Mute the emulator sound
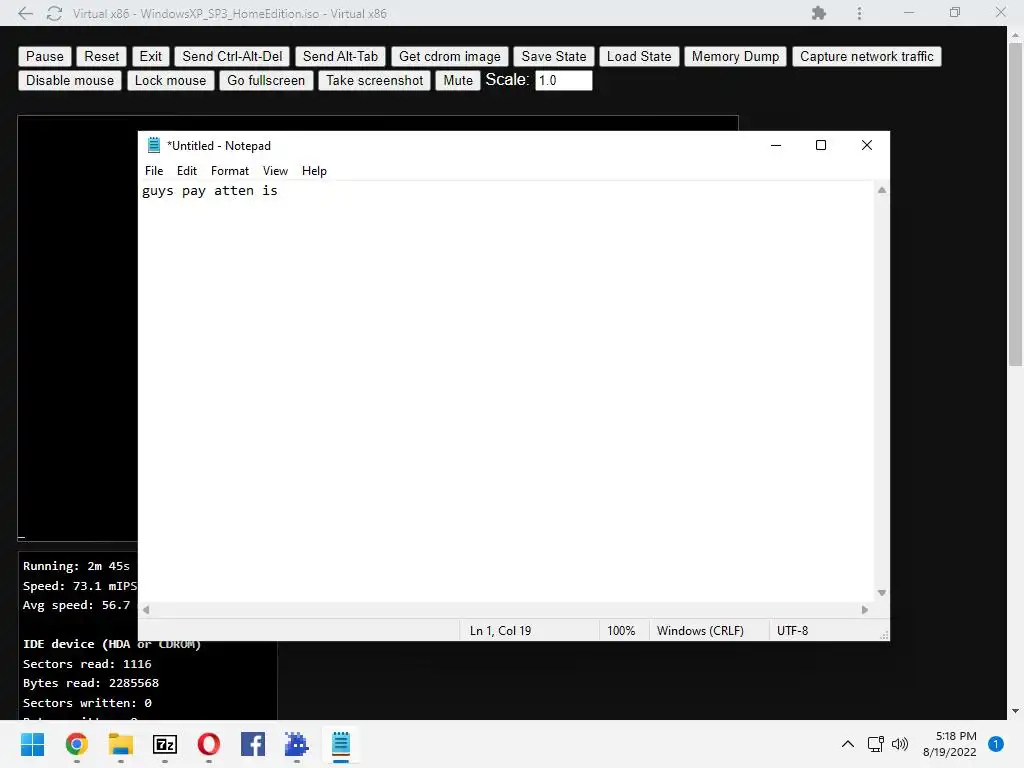 458,80
